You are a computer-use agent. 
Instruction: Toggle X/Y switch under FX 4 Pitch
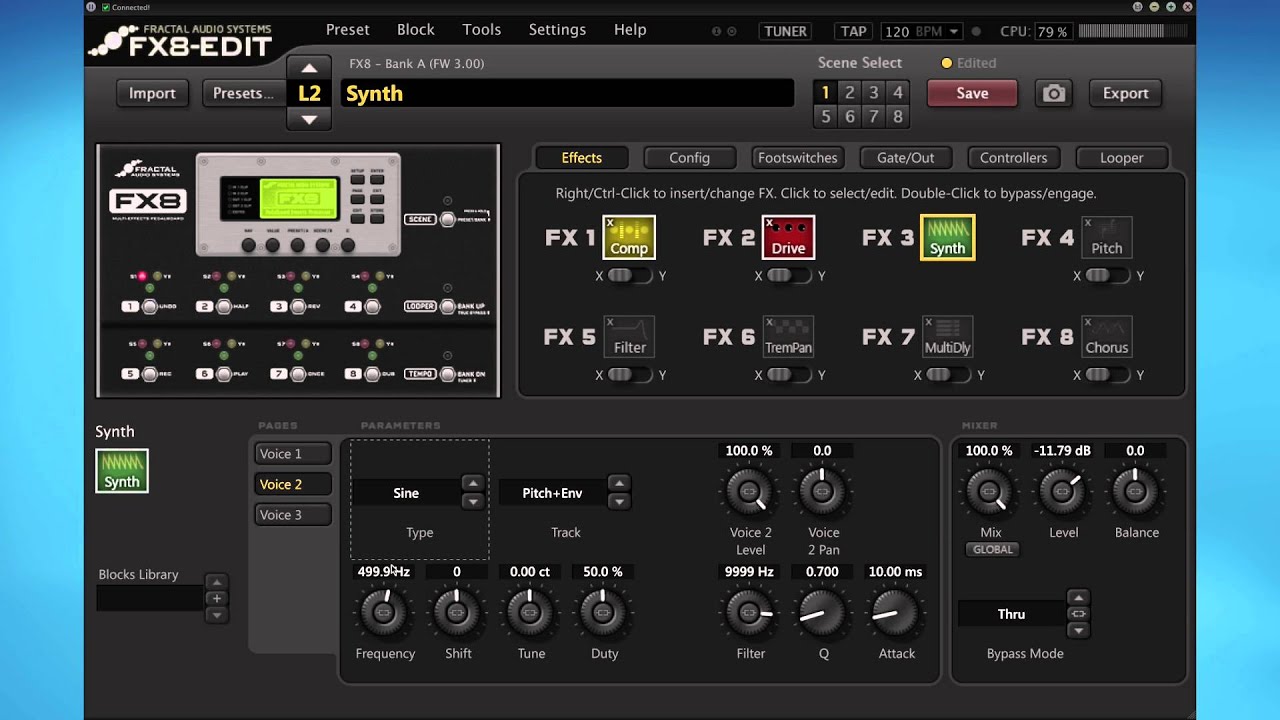click(x=1107, y=276)
